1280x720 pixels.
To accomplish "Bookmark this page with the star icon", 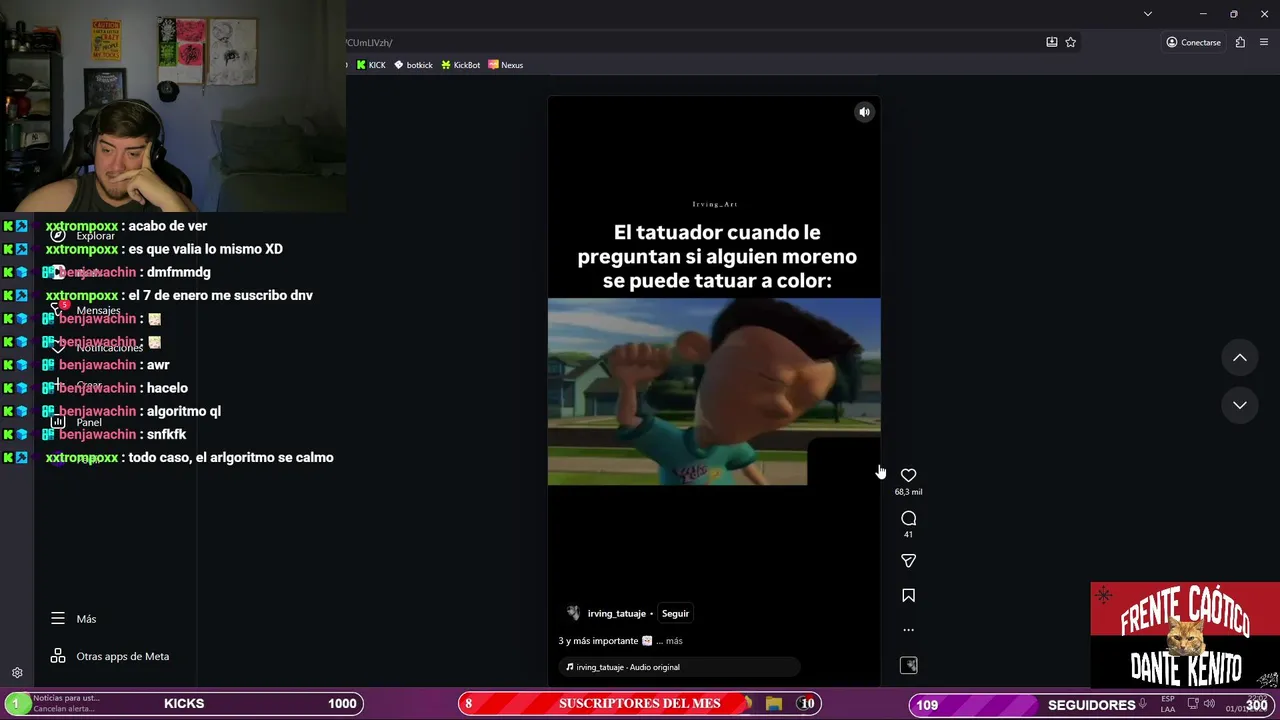I will click(1070, 42).
